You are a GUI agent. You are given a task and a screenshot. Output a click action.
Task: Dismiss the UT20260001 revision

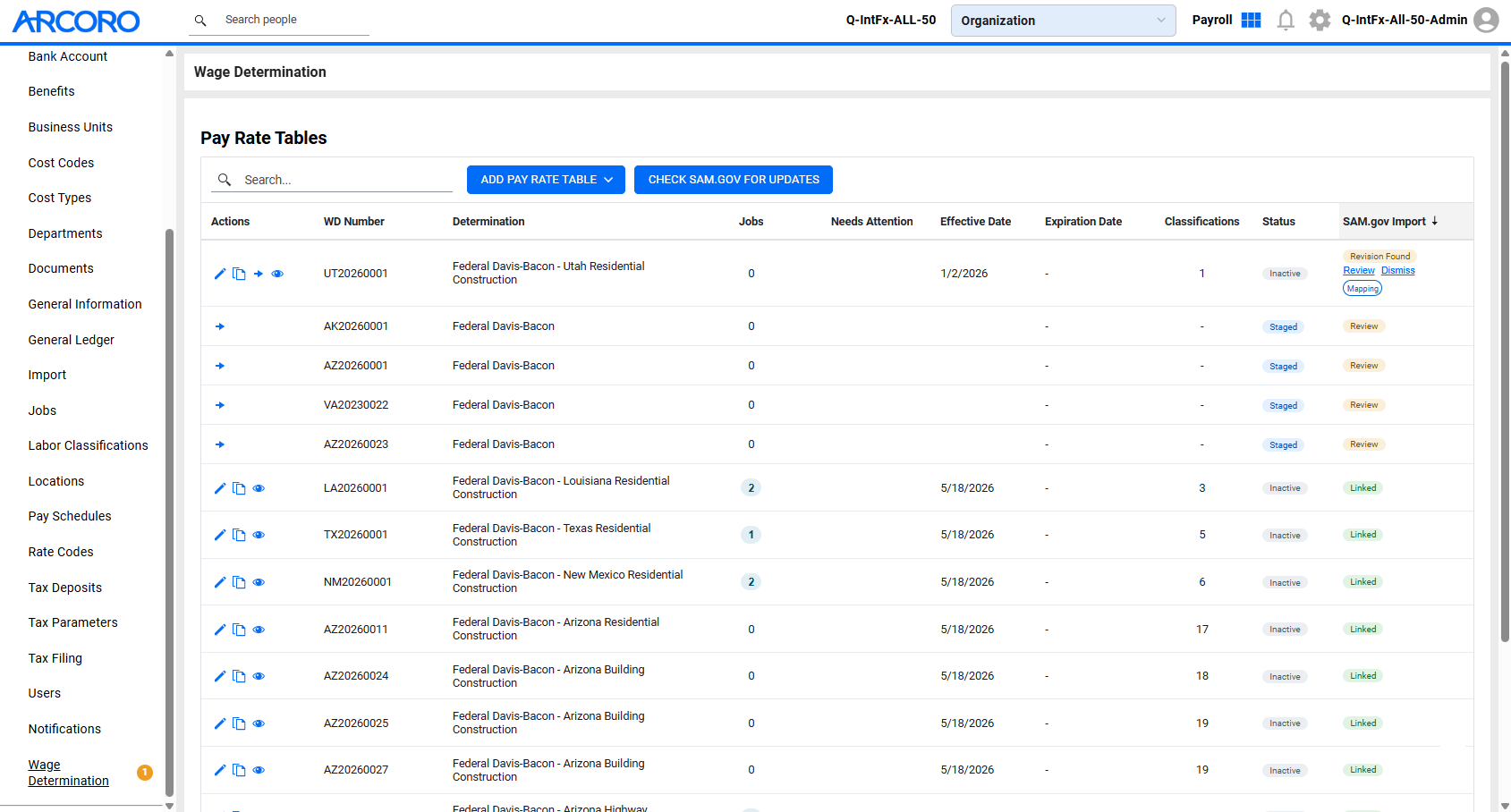(x=1397, y=271)
